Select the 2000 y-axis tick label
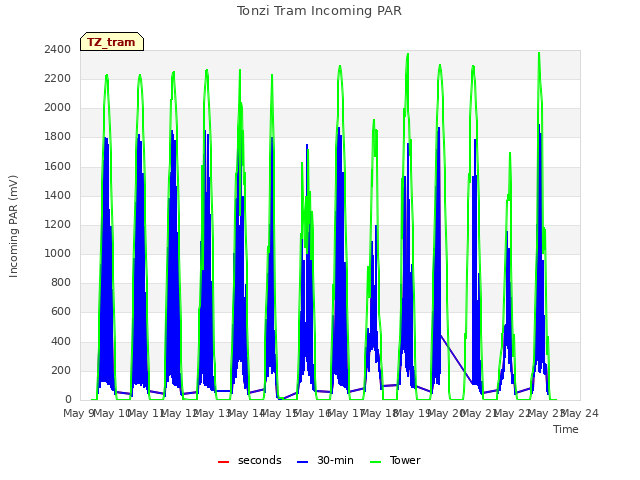Viewport: 640px width, 480px height. coord(58,107)
